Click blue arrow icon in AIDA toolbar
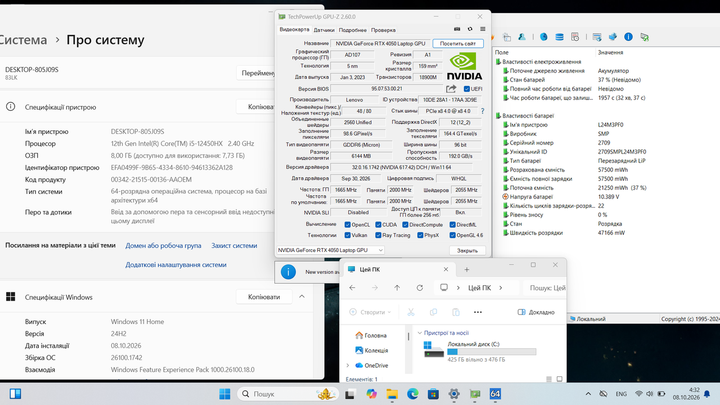This screenshot has height=405, width=720. pyautogui.click(x=613, y=37)
